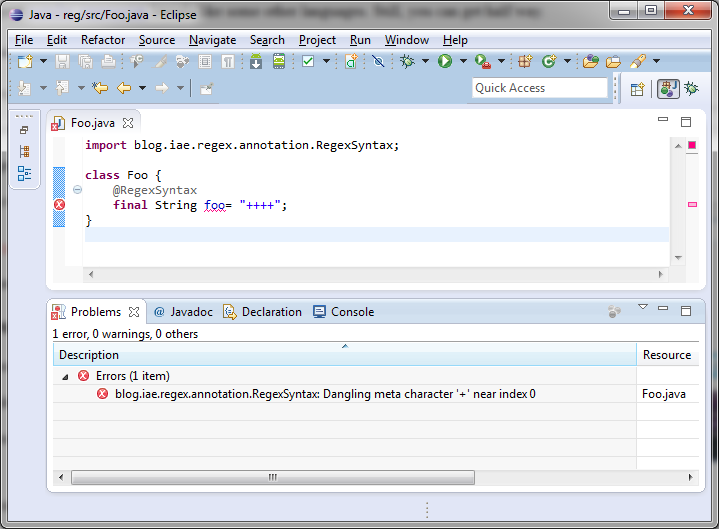Image resolution: width=719 pixels, height=529 pixels.
Task: Click Last Edit Location arrow icon
Action: (100, 88)
